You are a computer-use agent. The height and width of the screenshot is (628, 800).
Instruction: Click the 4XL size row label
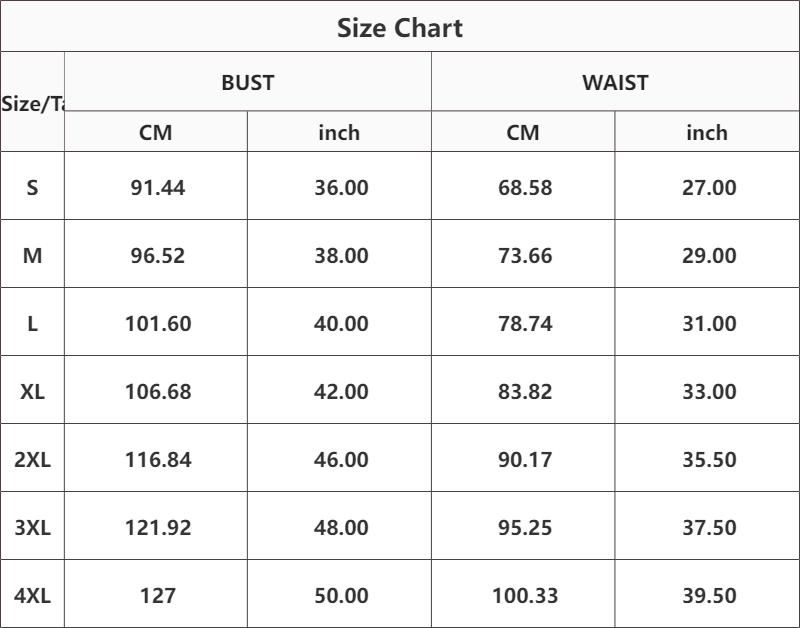tap(32, 595)
